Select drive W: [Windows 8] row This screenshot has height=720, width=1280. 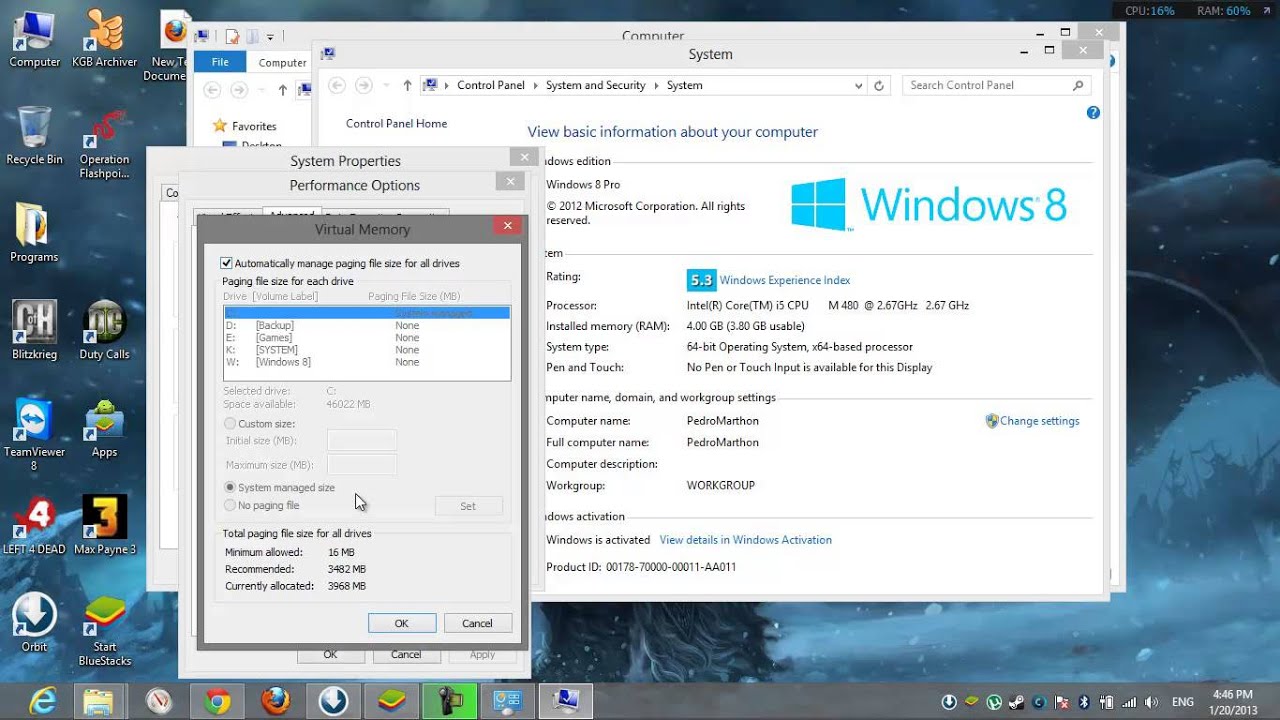[366, 362]
